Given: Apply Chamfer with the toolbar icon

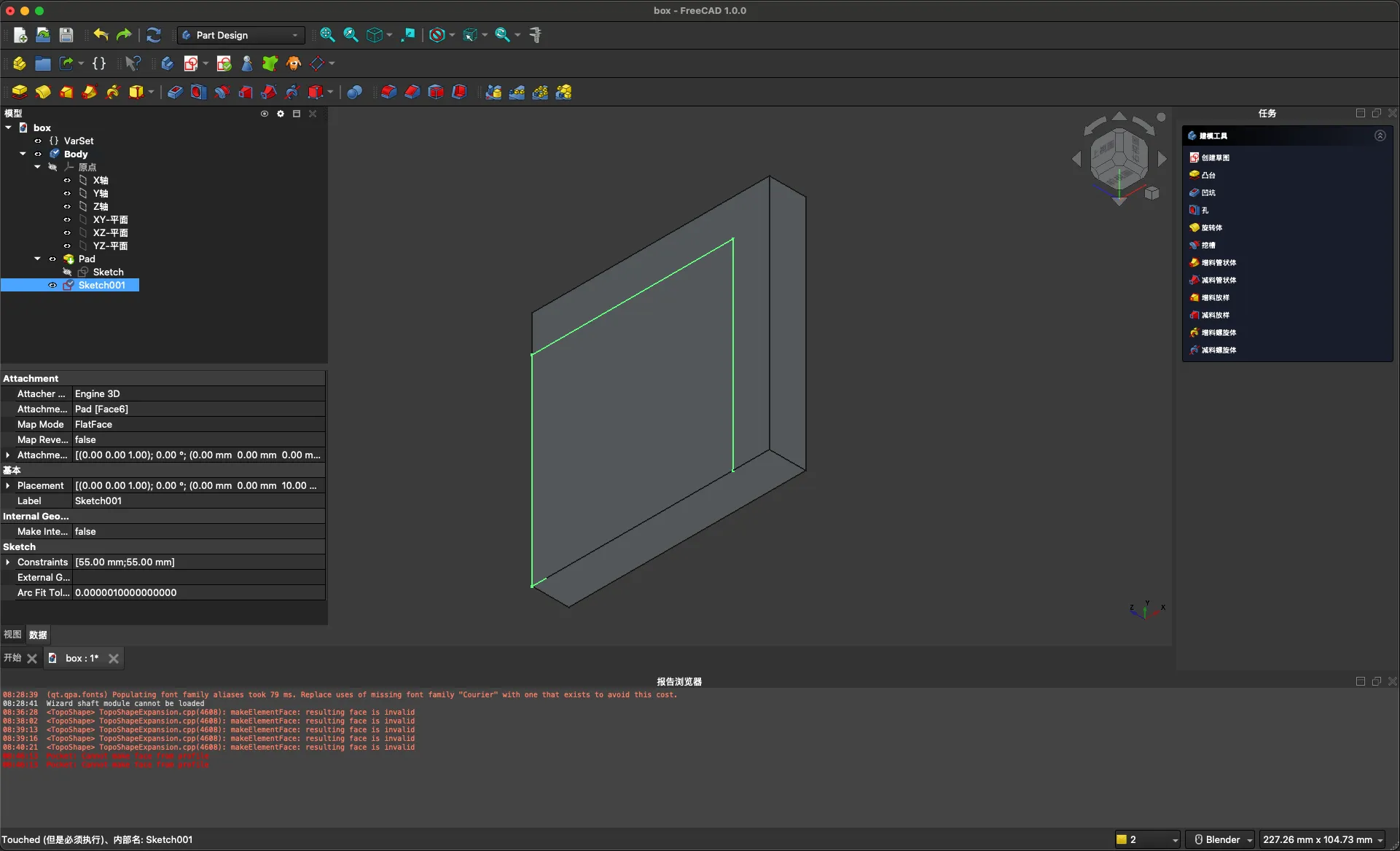Looking at the screenshot, I should pos(412,92).
